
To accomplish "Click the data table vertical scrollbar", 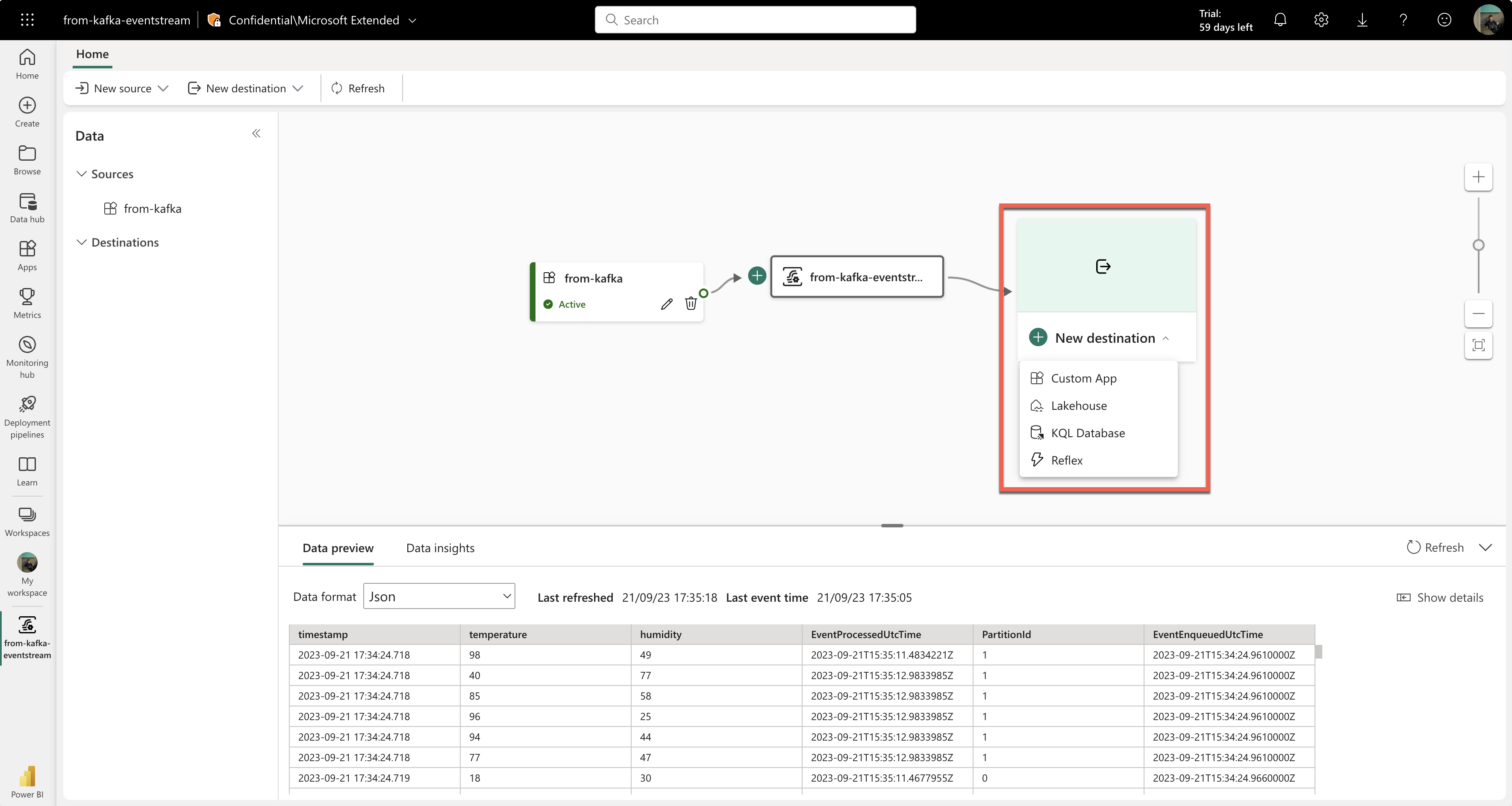I will (x=1318, y=652).
